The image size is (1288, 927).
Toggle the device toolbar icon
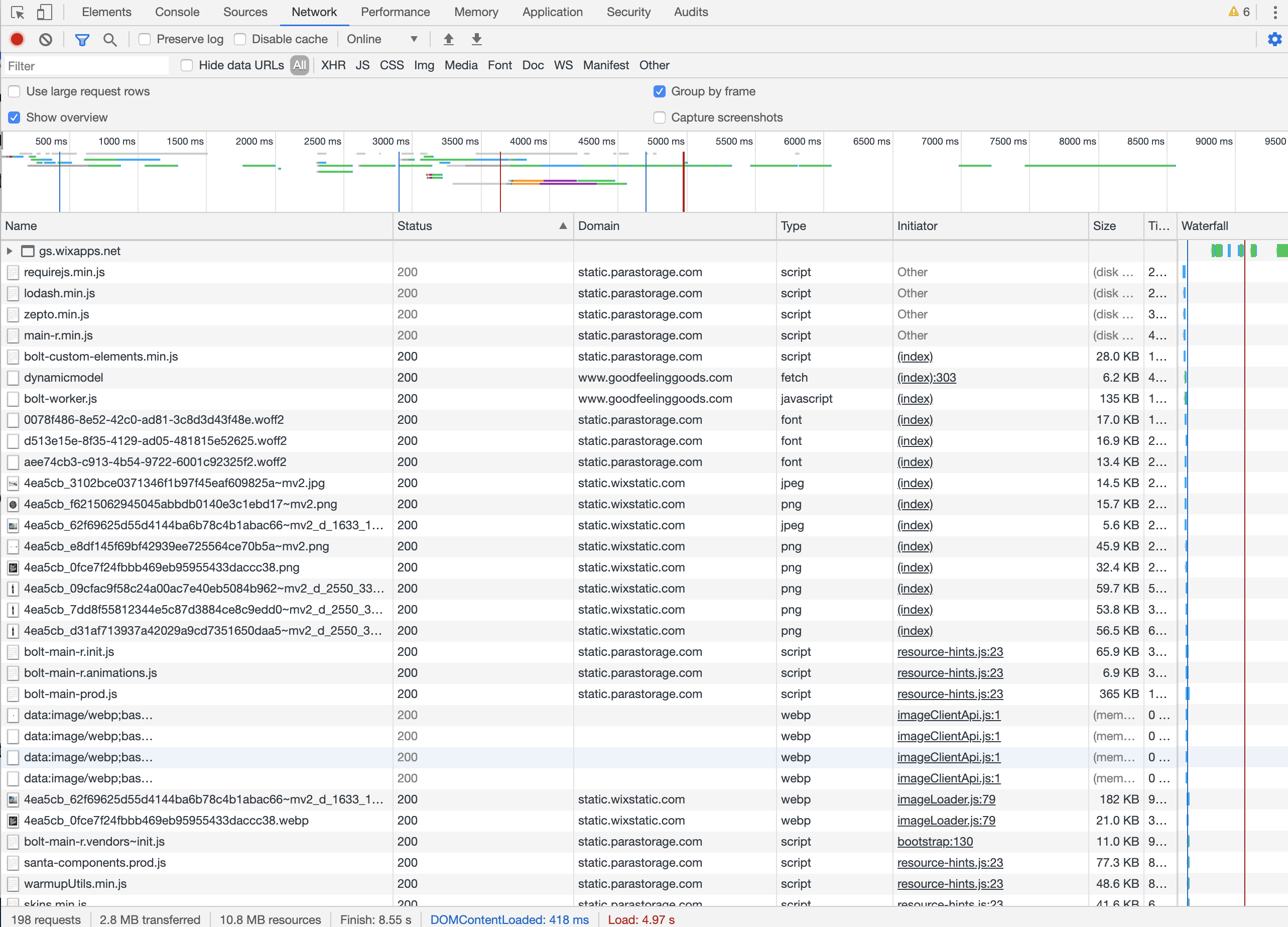pyautogui.click(x=44, y=12)
